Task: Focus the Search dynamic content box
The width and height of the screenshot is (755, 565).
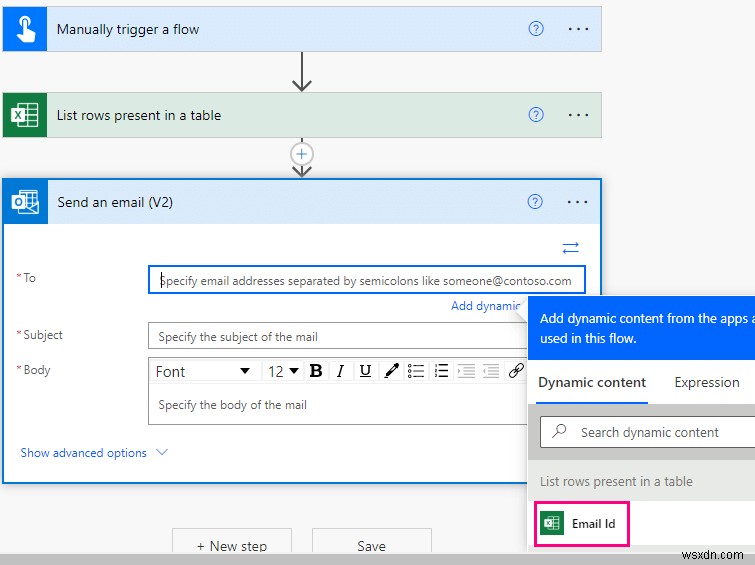Action: [x=648, y=432]
